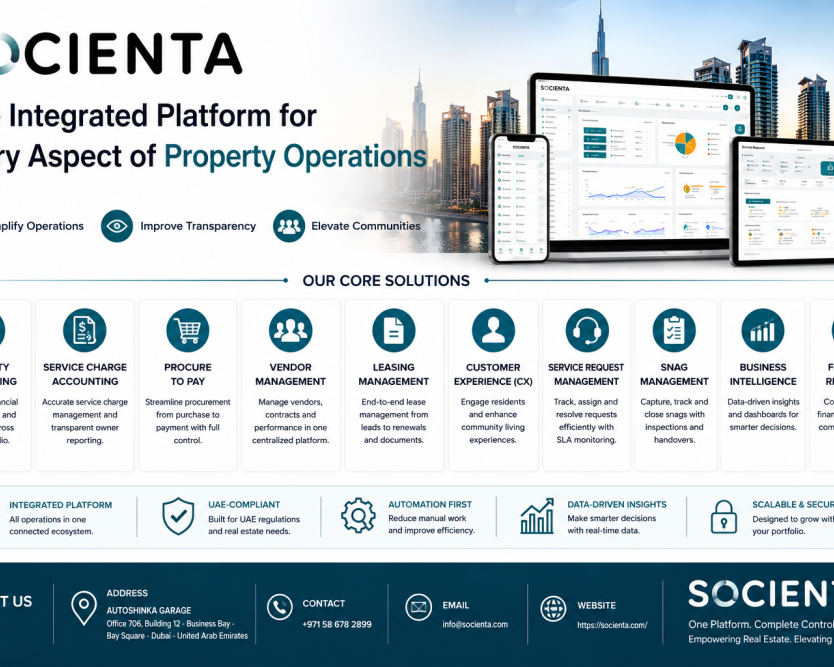Click the address location pin icon

pyautogui.click(x=84, y=607)
